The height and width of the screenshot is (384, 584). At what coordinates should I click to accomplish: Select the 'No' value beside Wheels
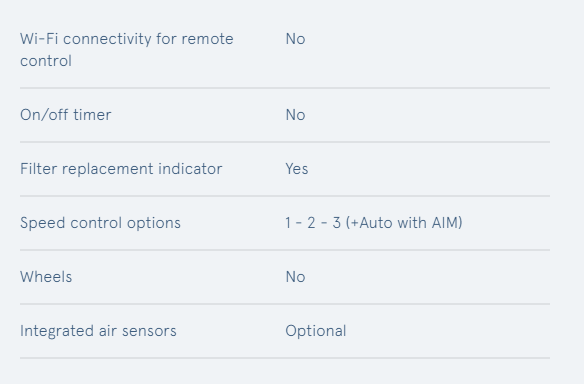[x=295, y=277]
